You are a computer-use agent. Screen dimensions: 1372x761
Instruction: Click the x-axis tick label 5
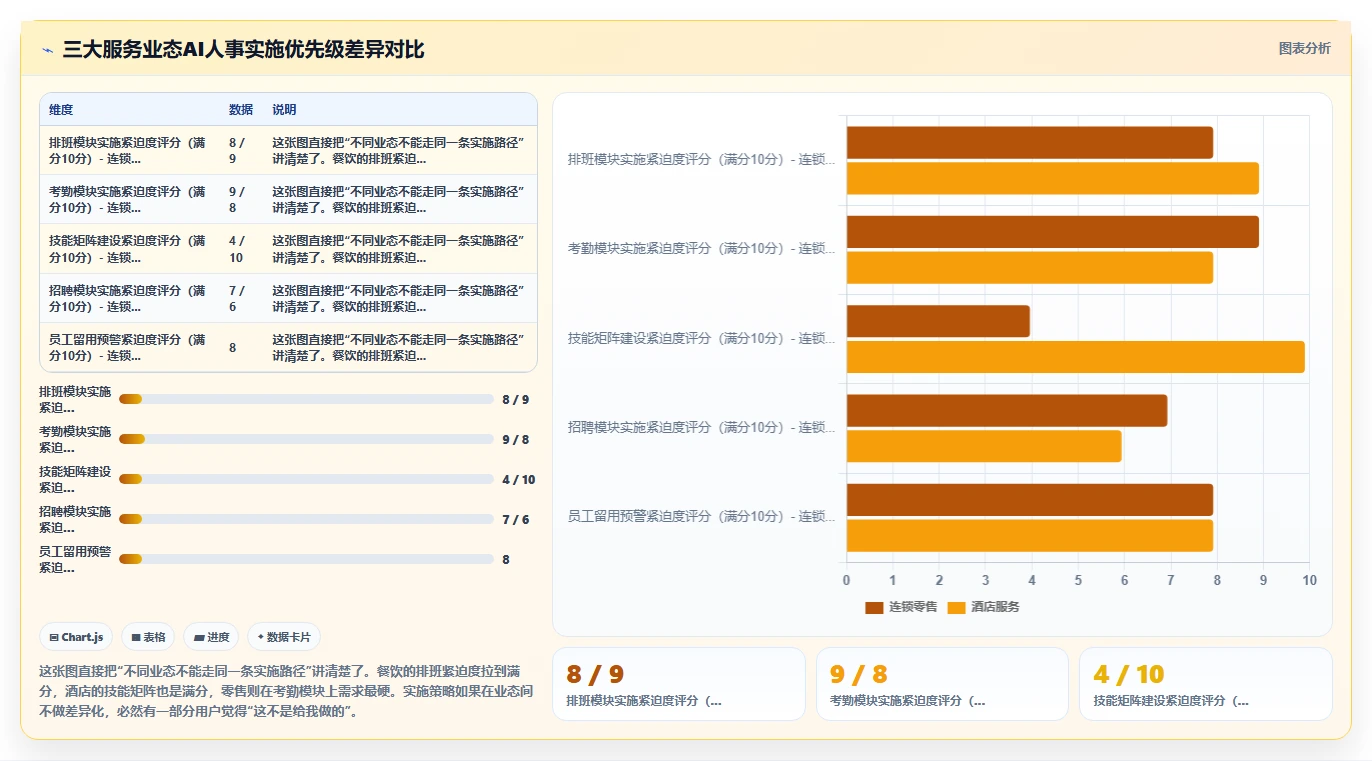(x=1078, y=580)
